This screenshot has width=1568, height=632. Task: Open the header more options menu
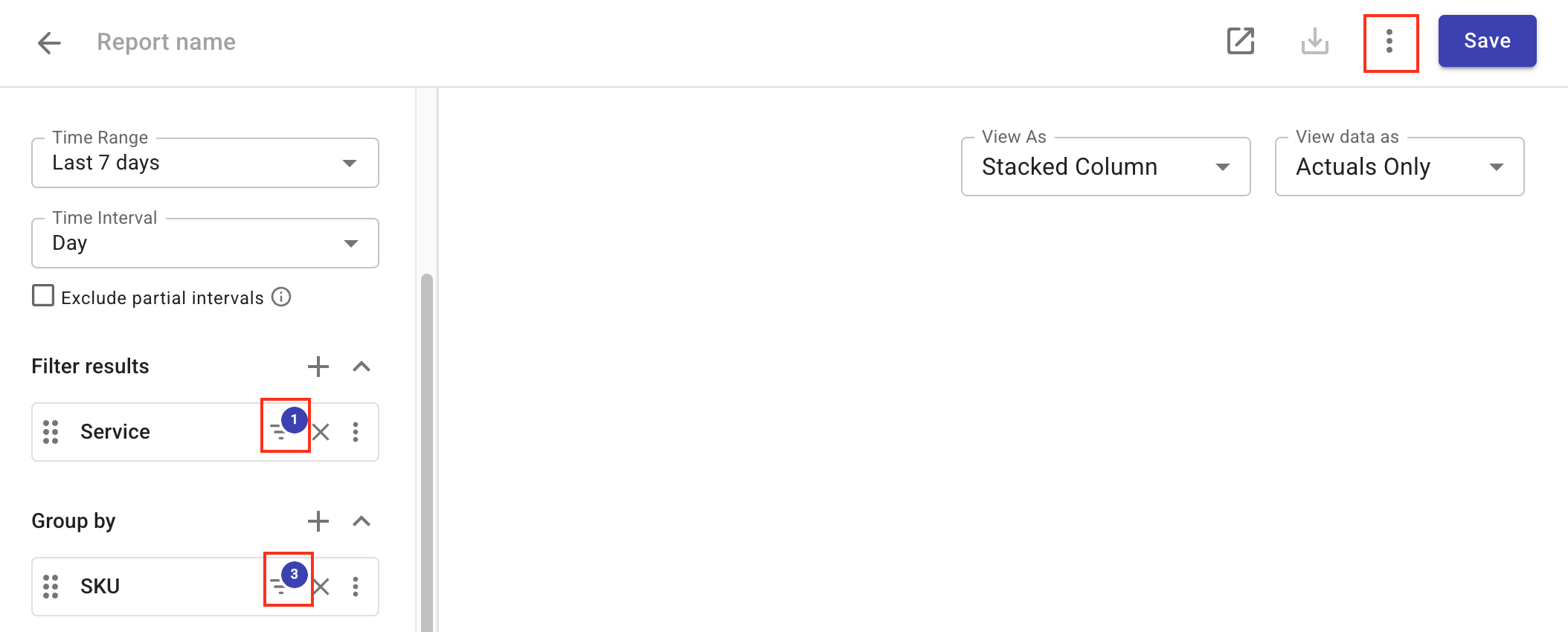pos(1389,42)
